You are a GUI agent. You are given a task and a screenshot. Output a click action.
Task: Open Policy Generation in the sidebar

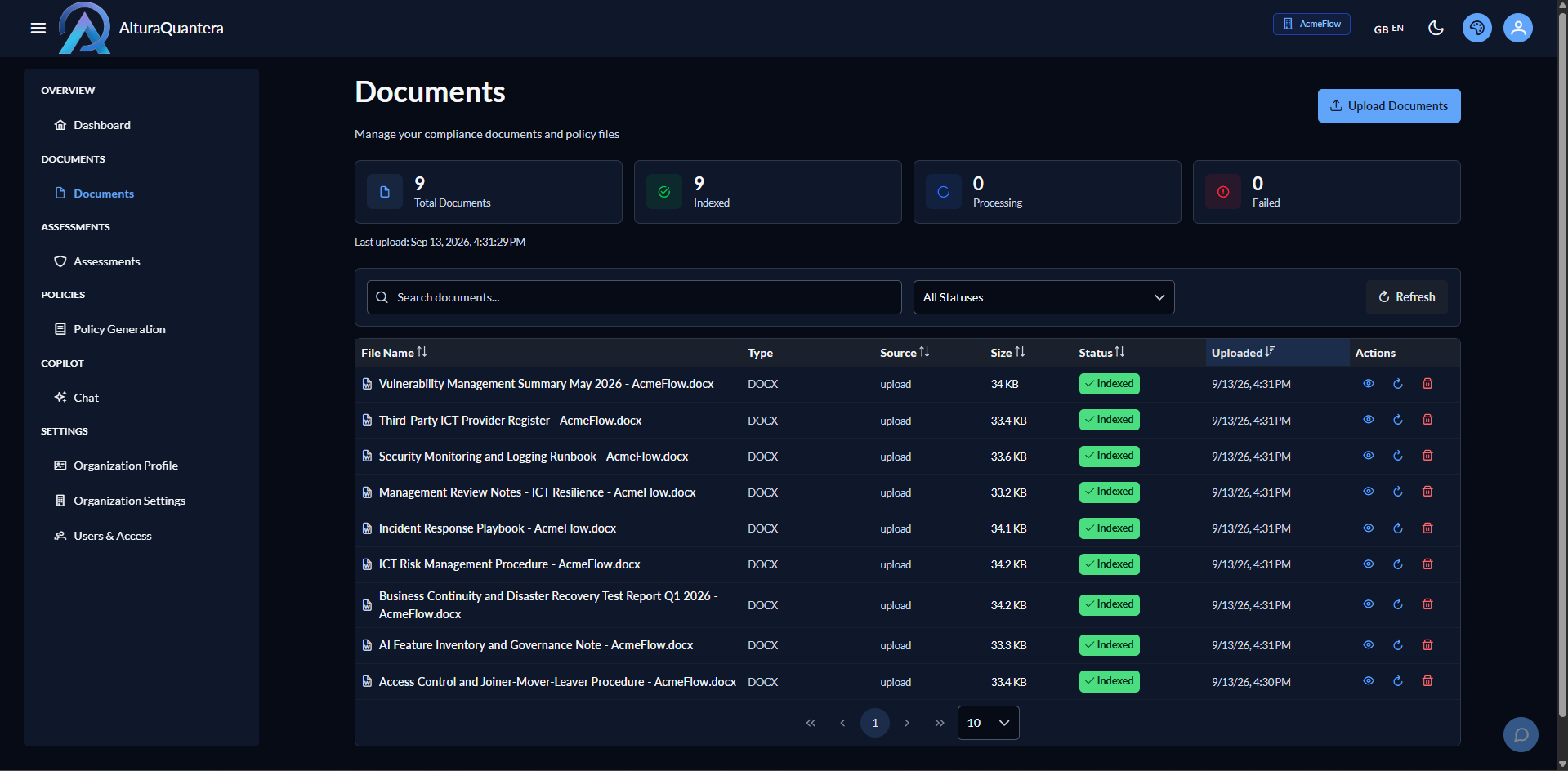point(119,329)
